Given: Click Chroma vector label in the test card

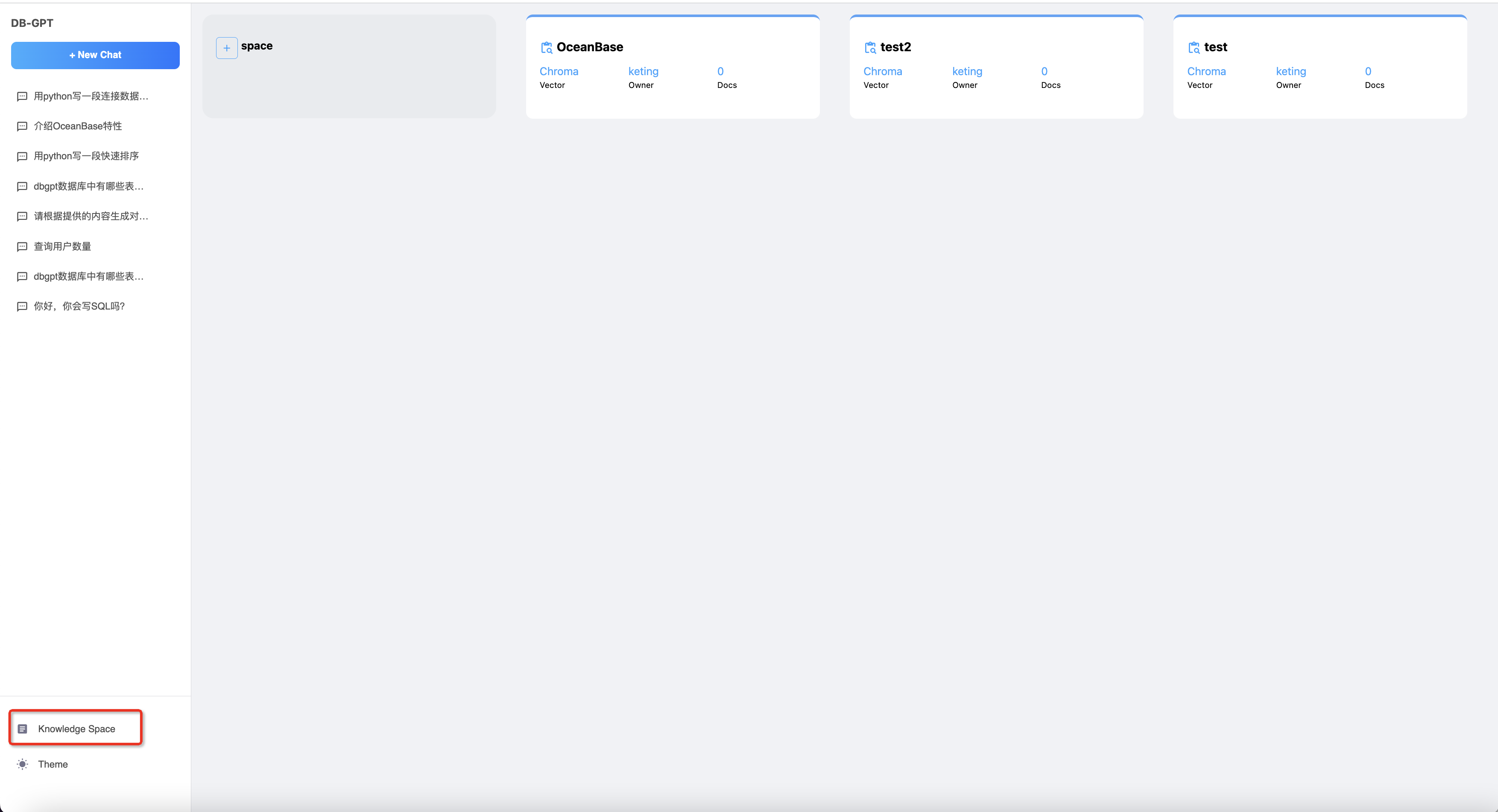Looking at the screenshot, I should point(1206,71).
